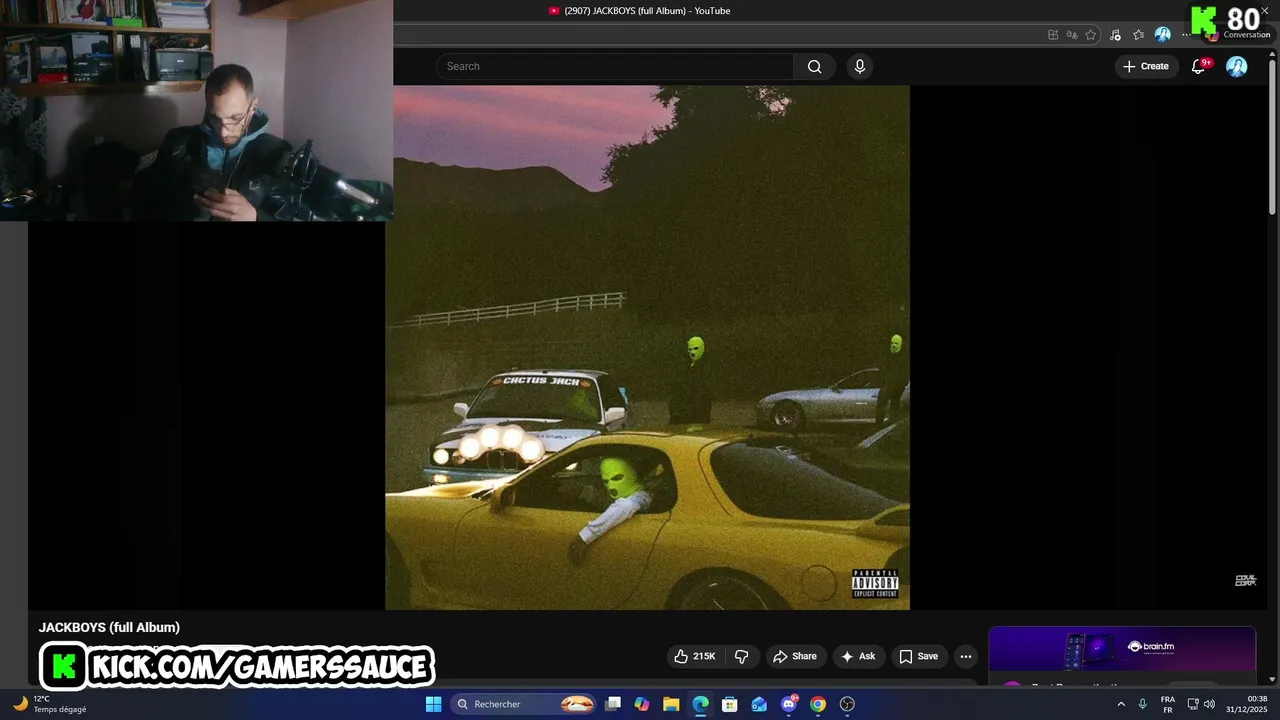Save video to a playlist
This screenshot has height=720, width=1280.
[918, 656]
